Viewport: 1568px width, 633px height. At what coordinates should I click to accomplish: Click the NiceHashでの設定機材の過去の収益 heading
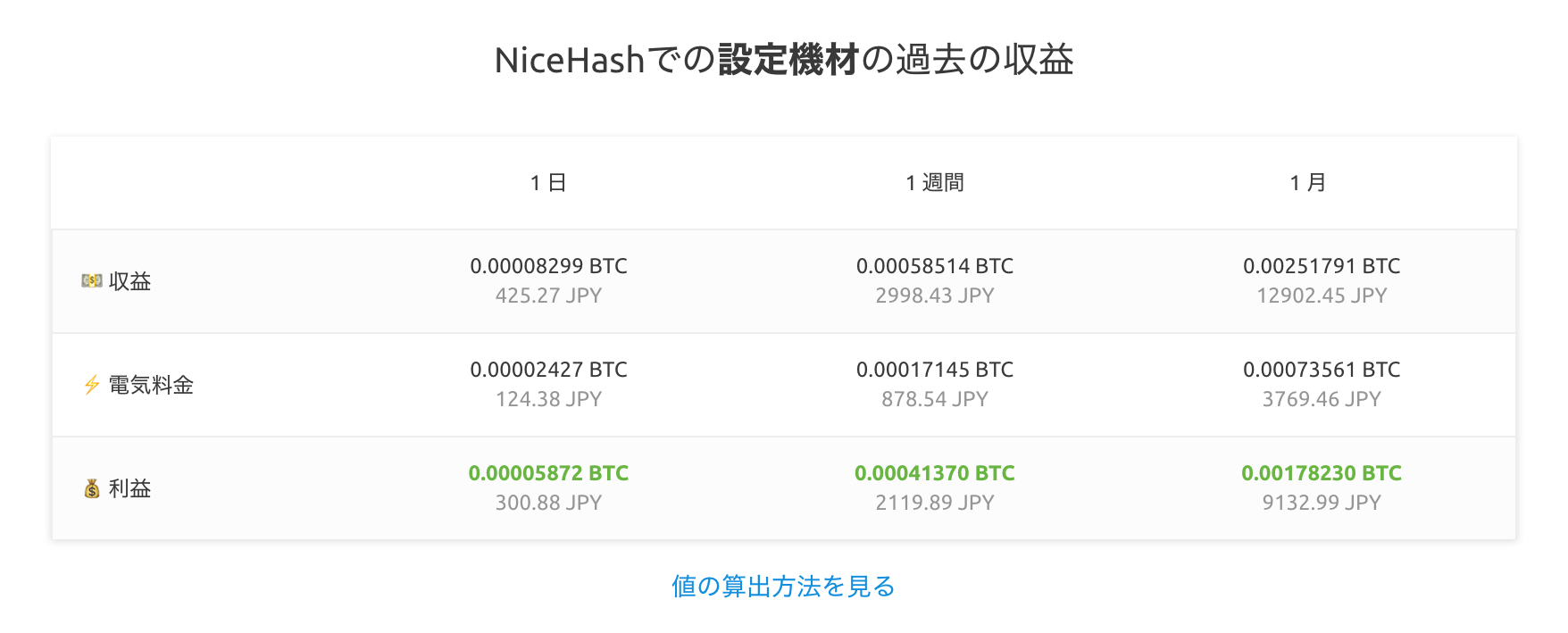(x=783, y=60)
